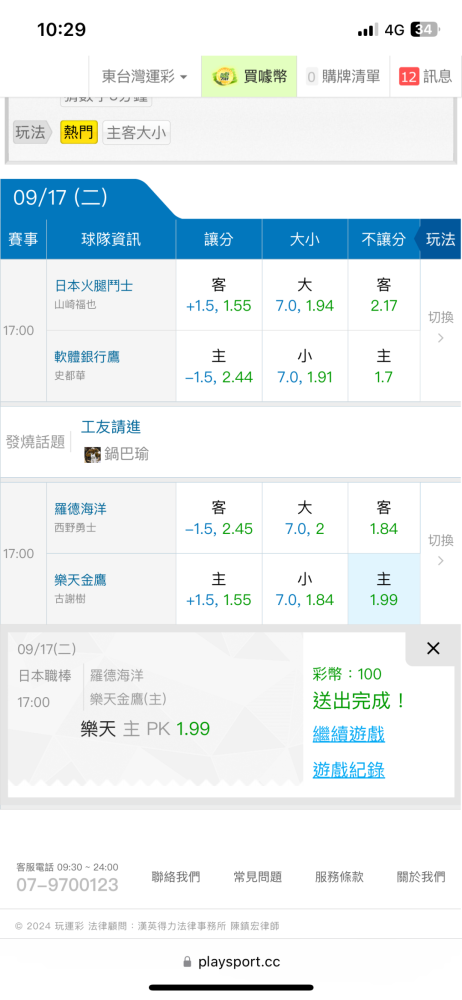The height and width of the screenshot is (1000, 462).
Task: Choose 大 7.0, 1.94 over bet
Action: point(305,295)
